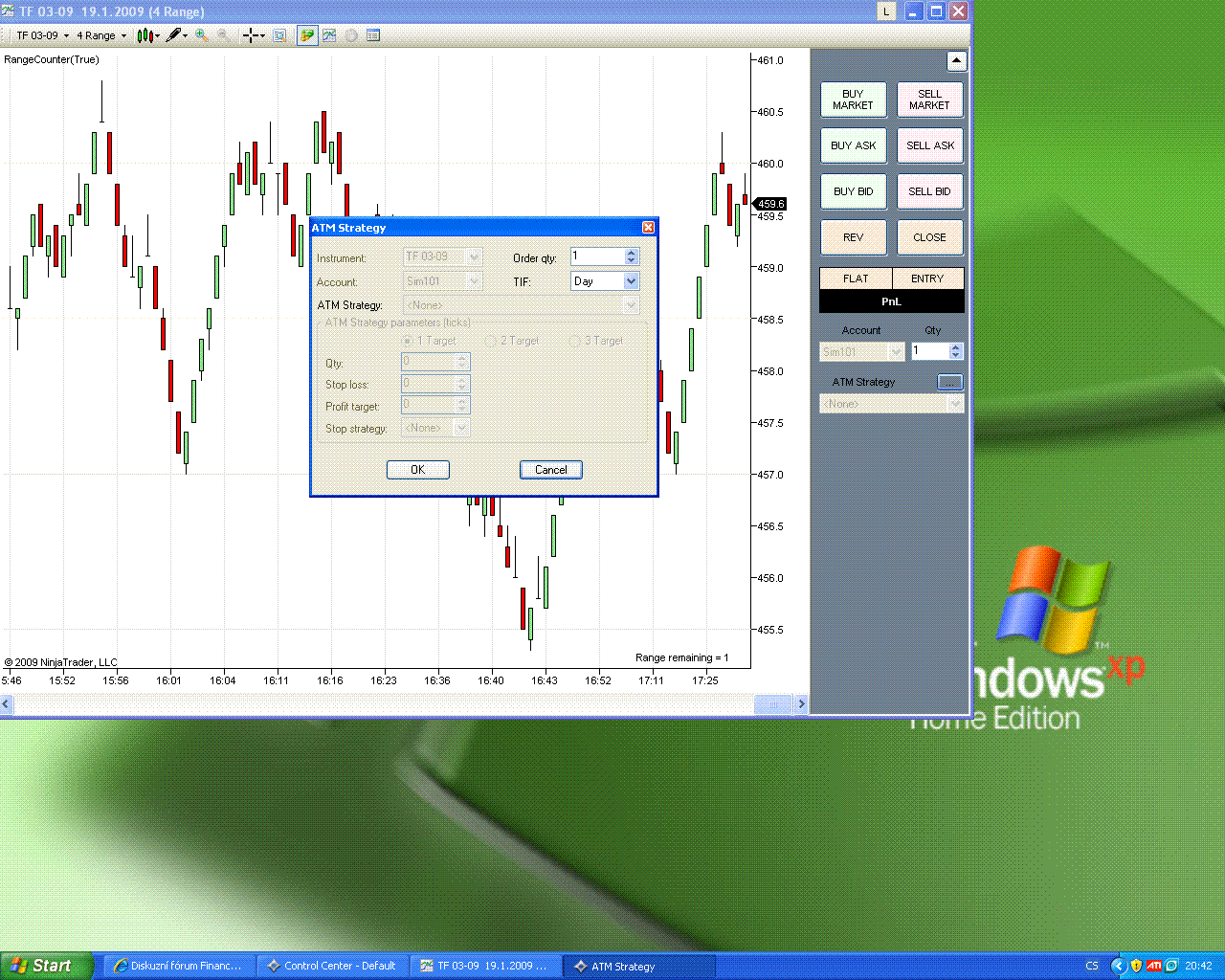Click the CLOSE position button
The image size is (1225, 980).
[929, 237]
